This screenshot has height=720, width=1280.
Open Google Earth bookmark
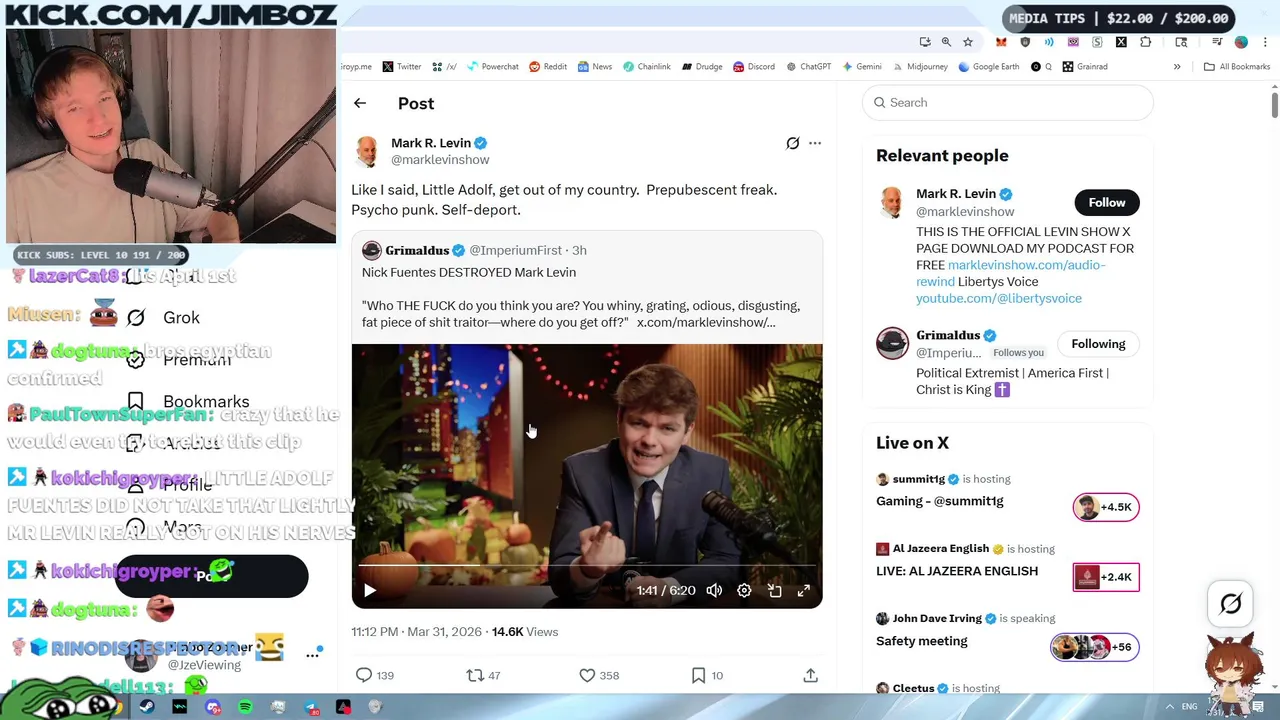(x=988, y=67)
